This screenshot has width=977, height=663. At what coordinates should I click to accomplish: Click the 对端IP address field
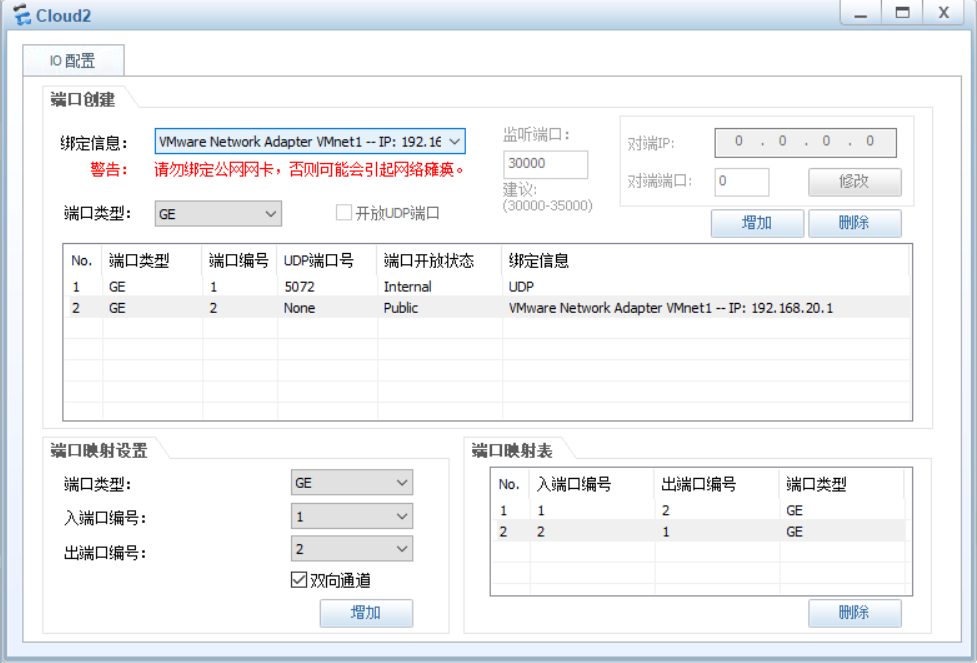(805, 142)
